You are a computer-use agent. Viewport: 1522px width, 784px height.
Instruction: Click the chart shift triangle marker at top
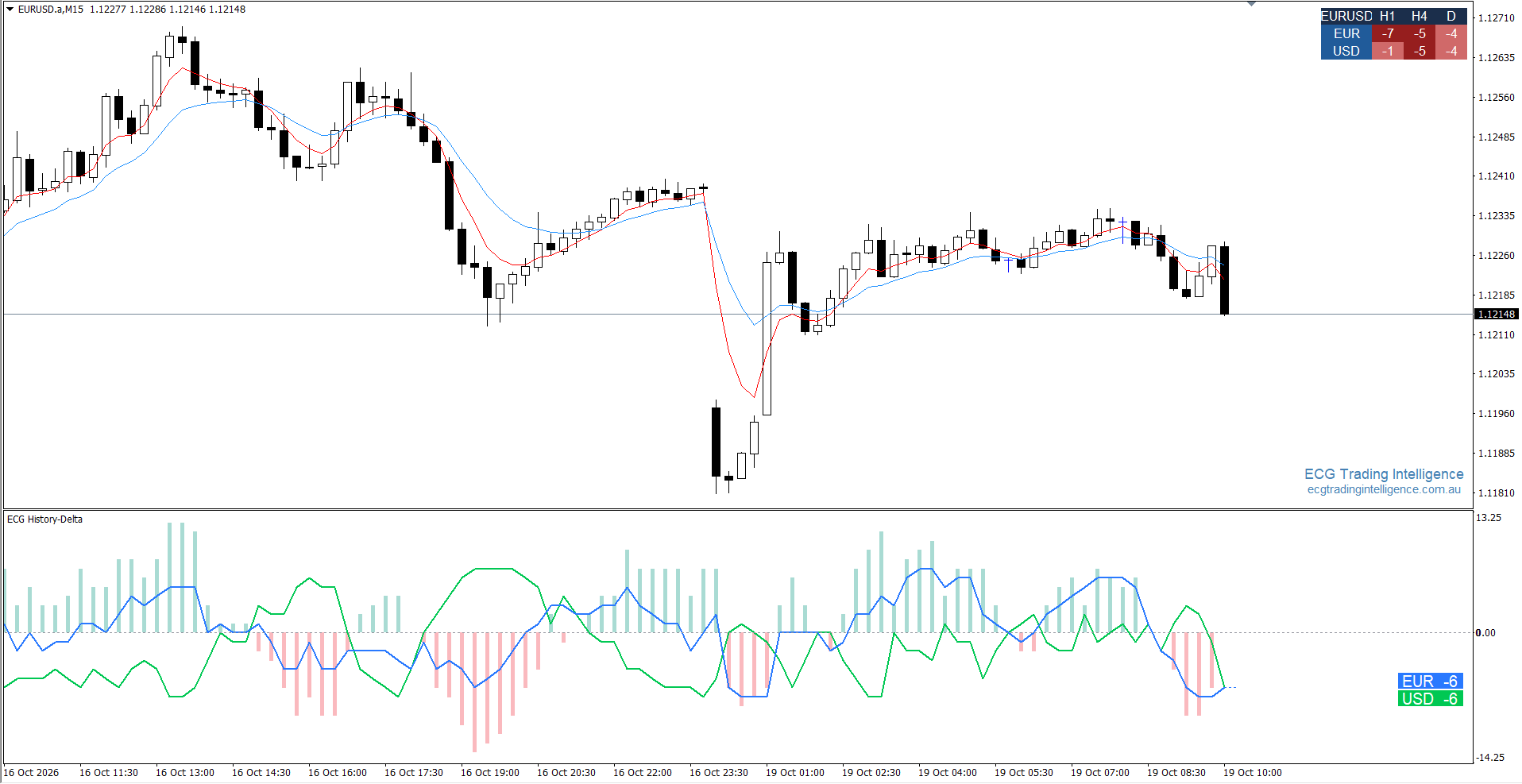[1252, 3]
